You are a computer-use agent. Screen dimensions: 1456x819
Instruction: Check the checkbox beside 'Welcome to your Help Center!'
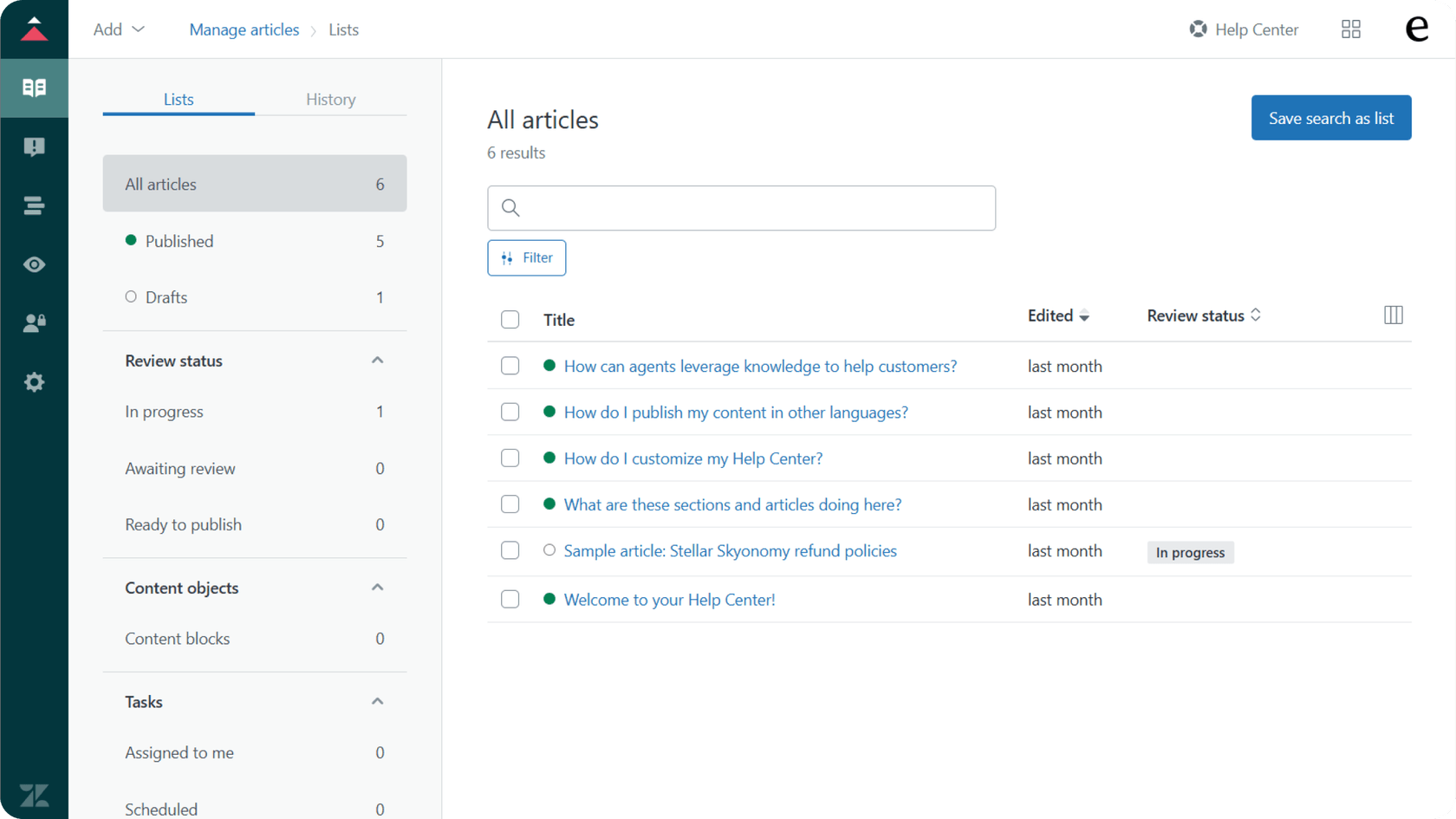point(510,599)
